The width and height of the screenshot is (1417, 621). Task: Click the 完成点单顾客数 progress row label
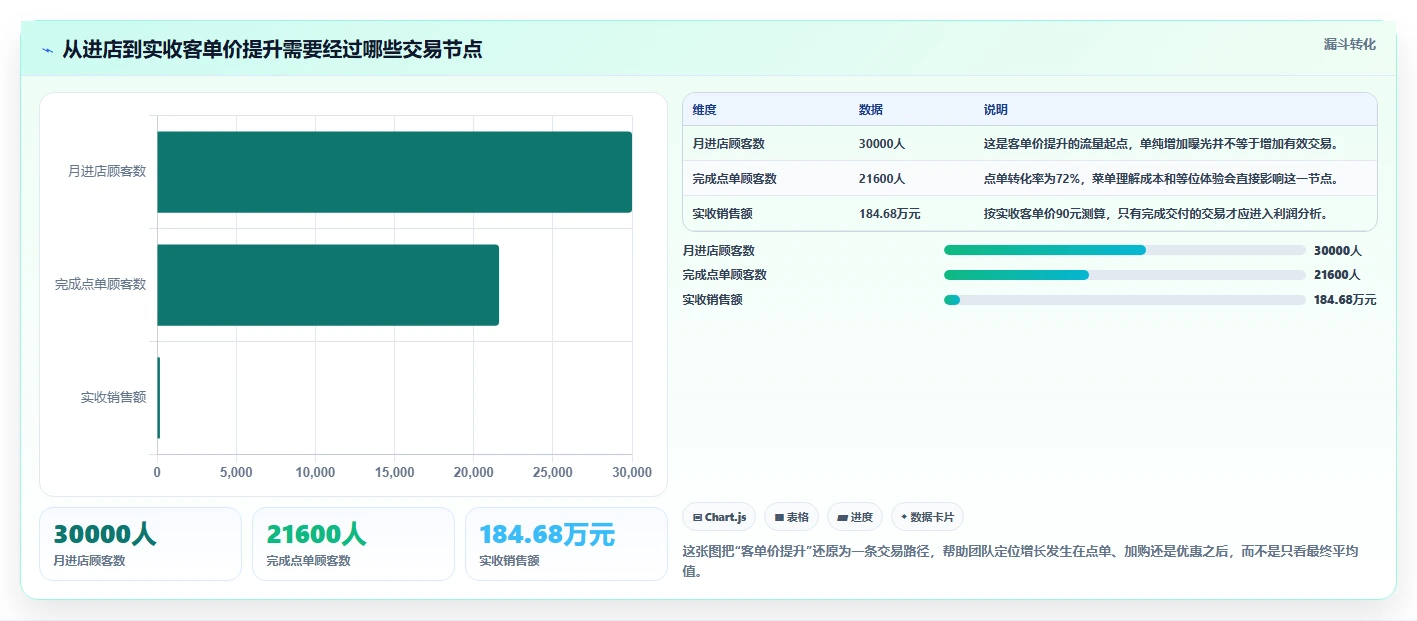(x=725, y=275)
